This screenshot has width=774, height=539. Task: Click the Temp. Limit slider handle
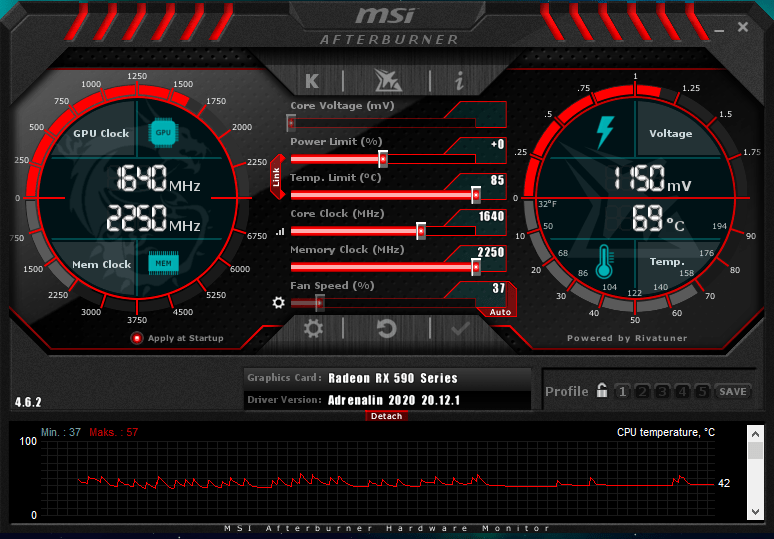476,195
